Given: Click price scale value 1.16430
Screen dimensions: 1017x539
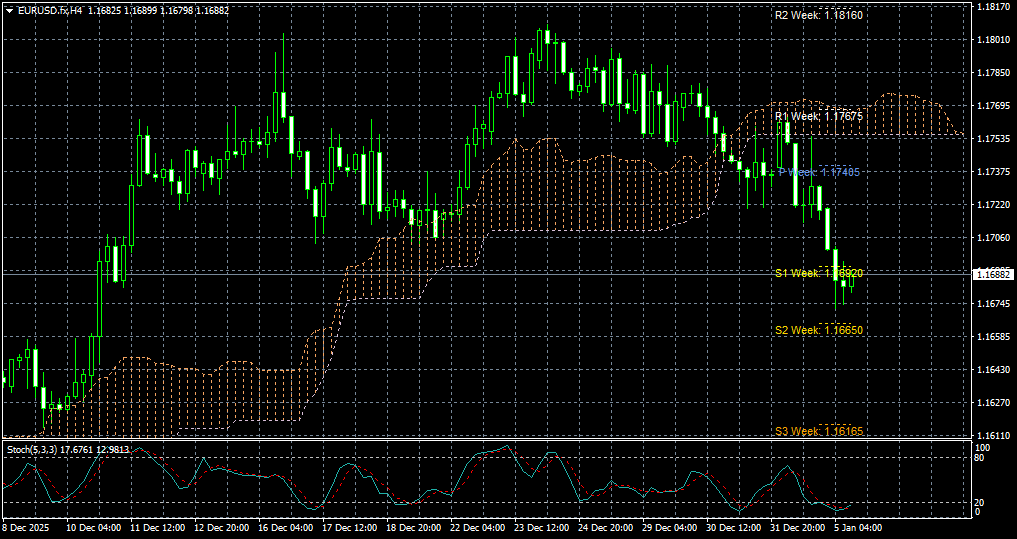Looking at the screenshot, I should tap(995, 370).
